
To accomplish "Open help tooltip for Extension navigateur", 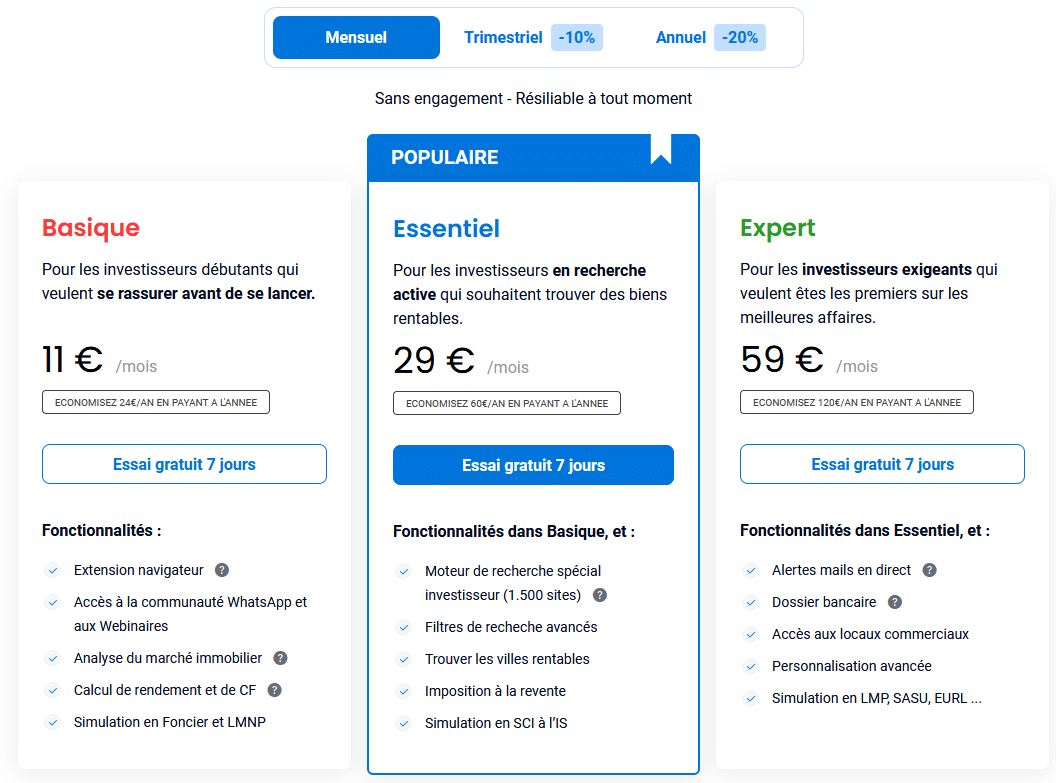I will (221, 570).
